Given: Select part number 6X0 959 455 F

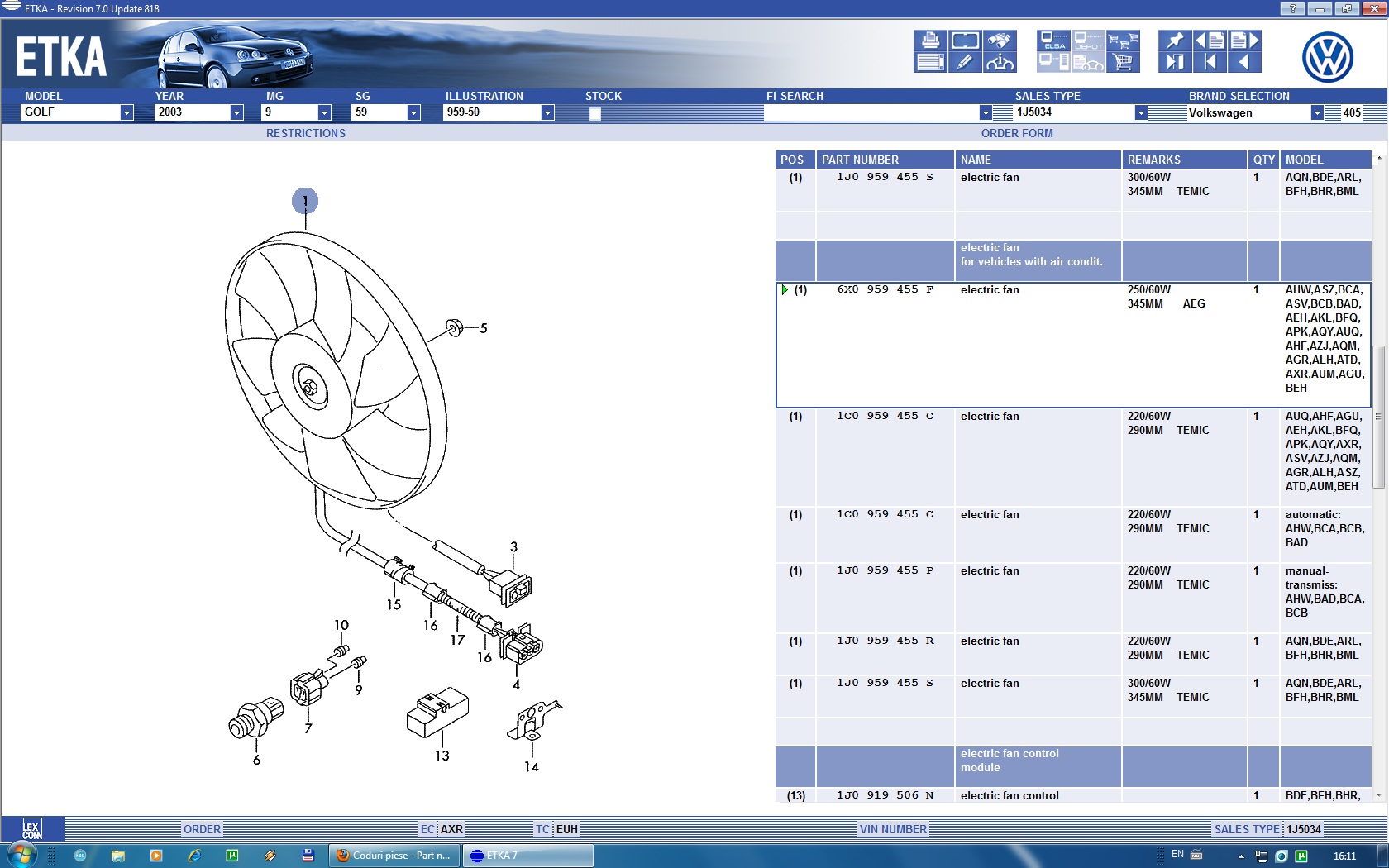Looking at the screenshot, I should click(885, 289).
